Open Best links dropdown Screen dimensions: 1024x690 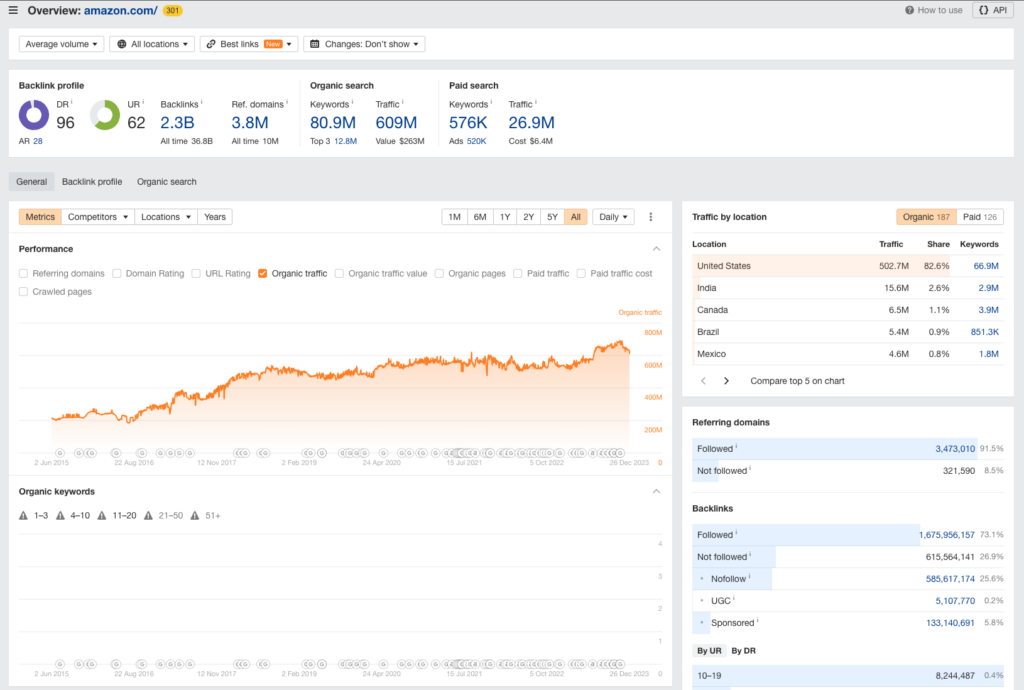click(249, 44)
